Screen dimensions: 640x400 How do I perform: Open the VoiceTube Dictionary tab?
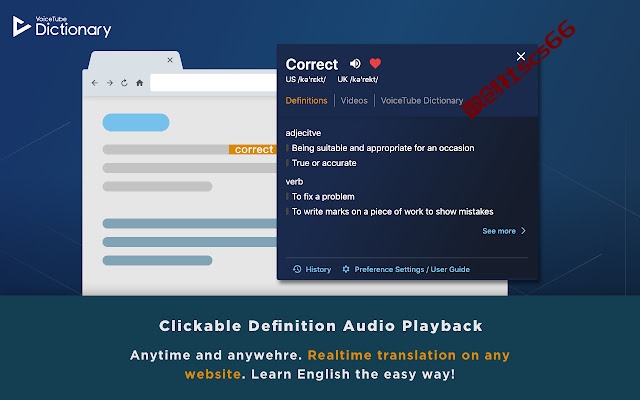422,100
